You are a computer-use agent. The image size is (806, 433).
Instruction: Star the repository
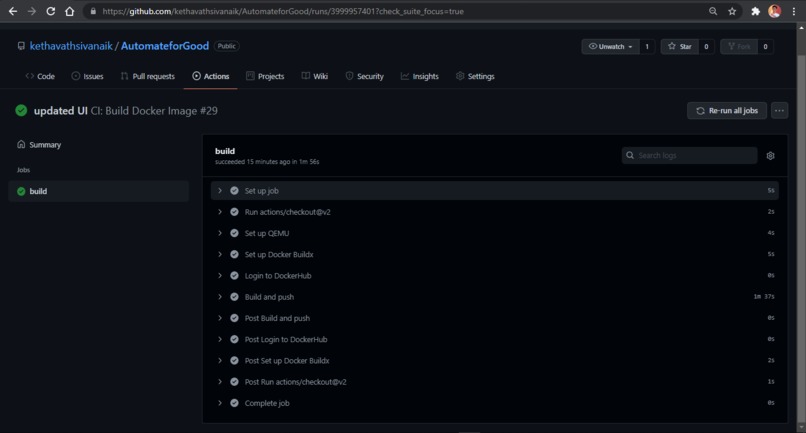pyautogui.click(x=680, y=46)
